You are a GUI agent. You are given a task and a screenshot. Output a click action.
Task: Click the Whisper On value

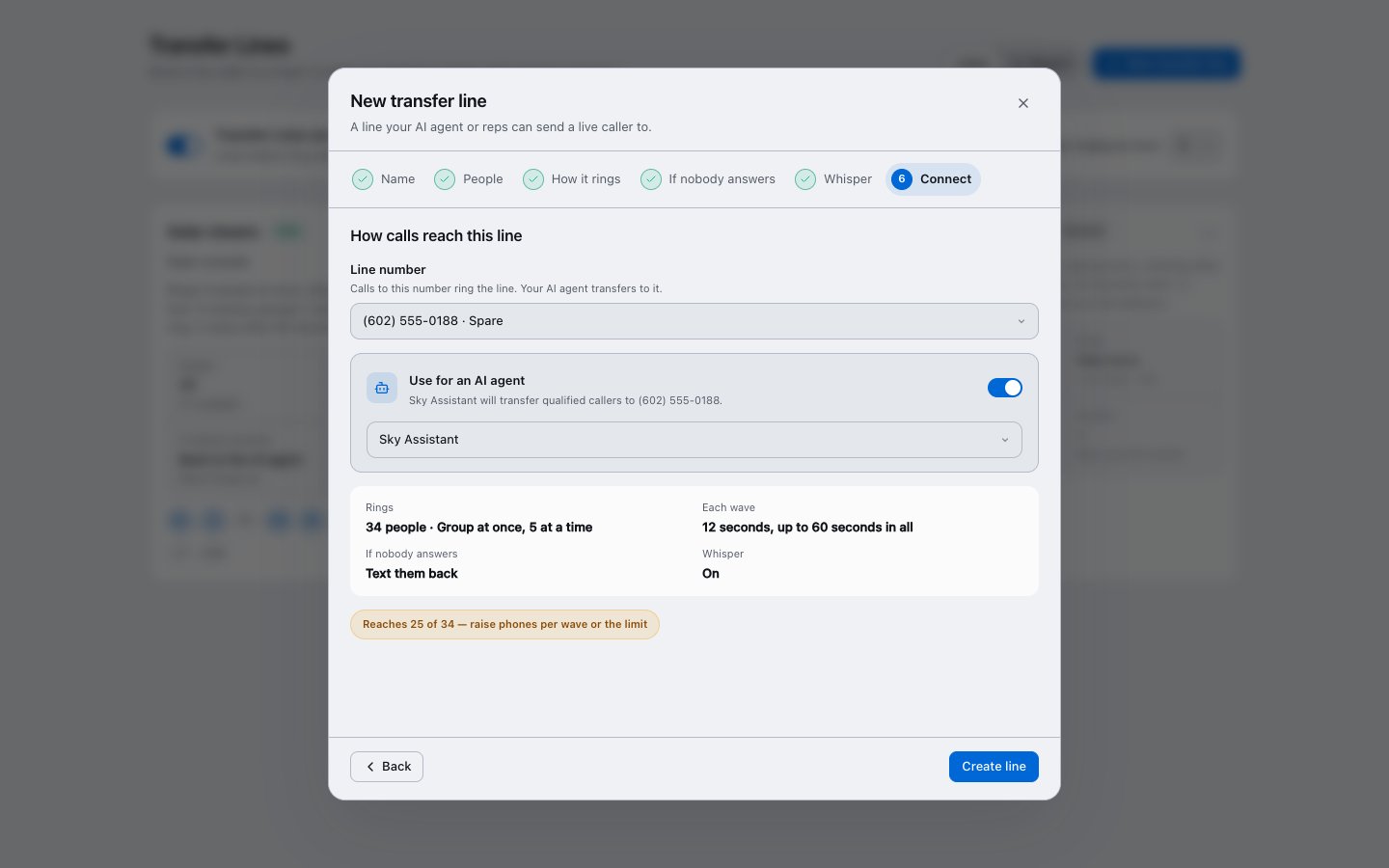tap(711, 574)
